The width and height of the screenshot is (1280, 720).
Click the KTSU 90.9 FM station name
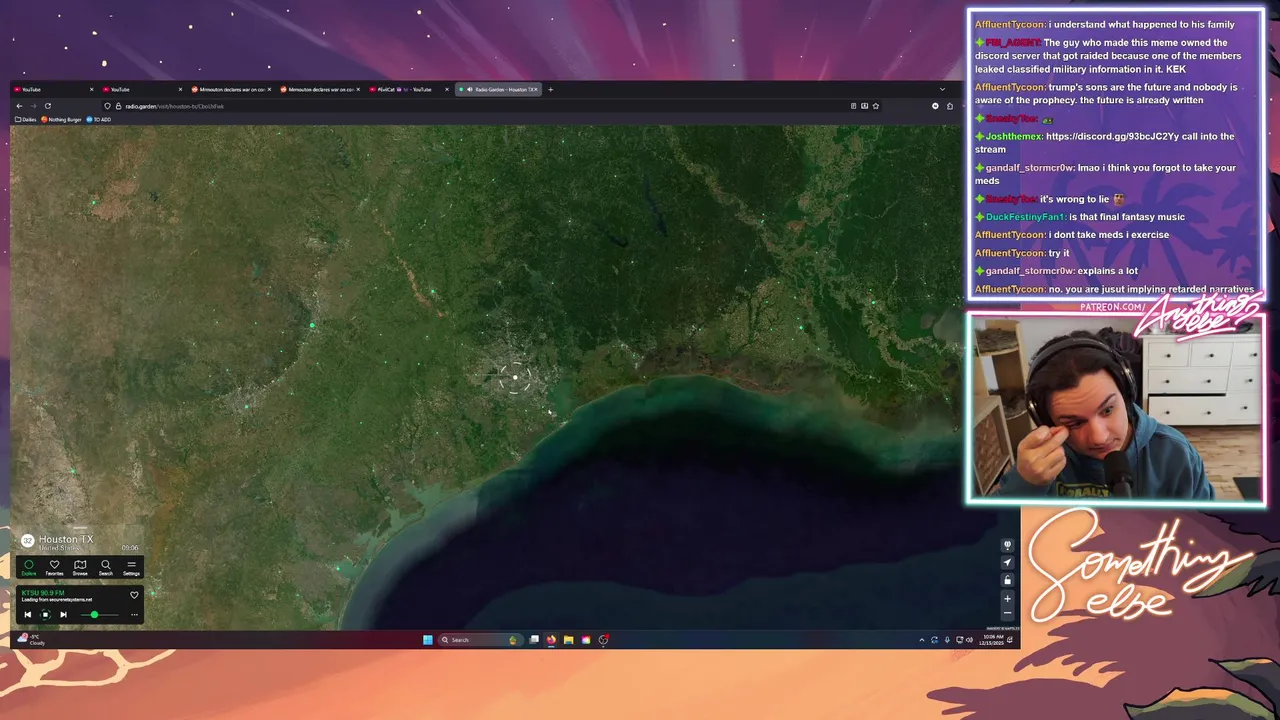(43, 593)
